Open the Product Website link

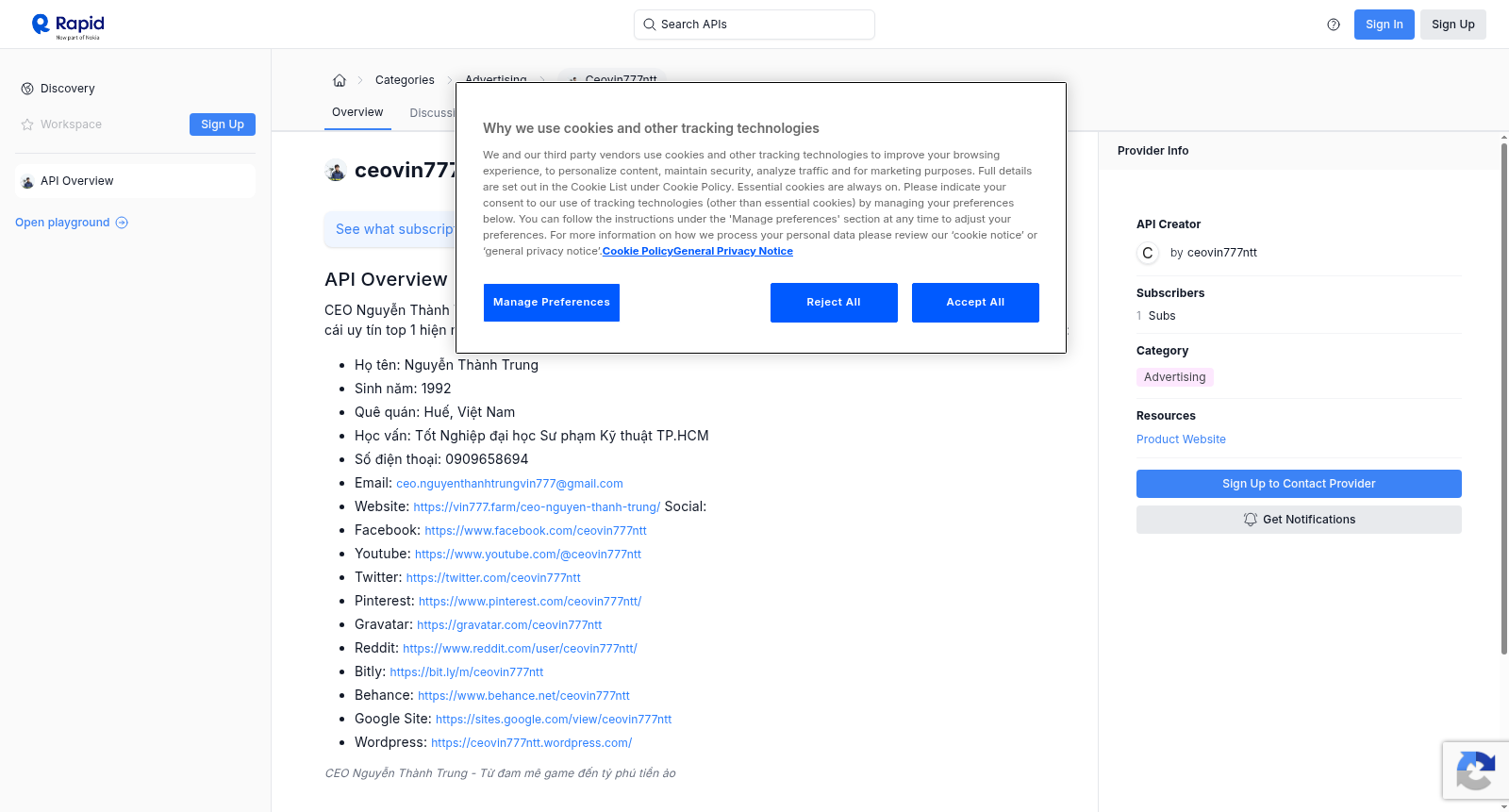1181,439
